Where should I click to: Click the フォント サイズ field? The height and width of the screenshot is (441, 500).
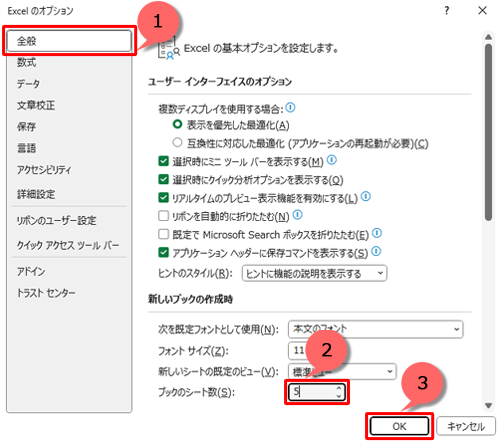point(298,350)
